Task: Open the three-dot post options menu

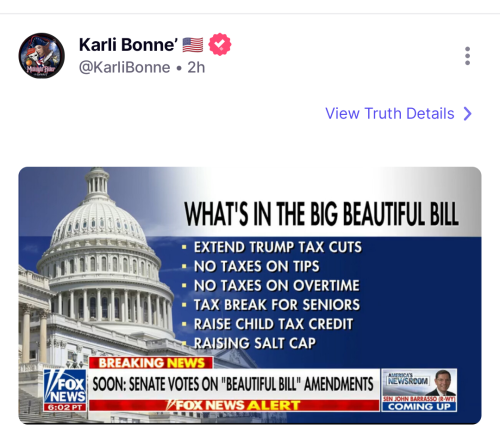Action: point(467,56)
